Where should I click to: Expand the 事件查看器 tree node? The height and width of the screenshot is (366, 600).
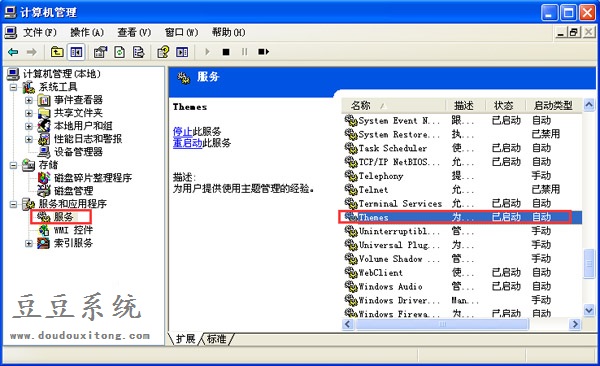coord(29,100)
